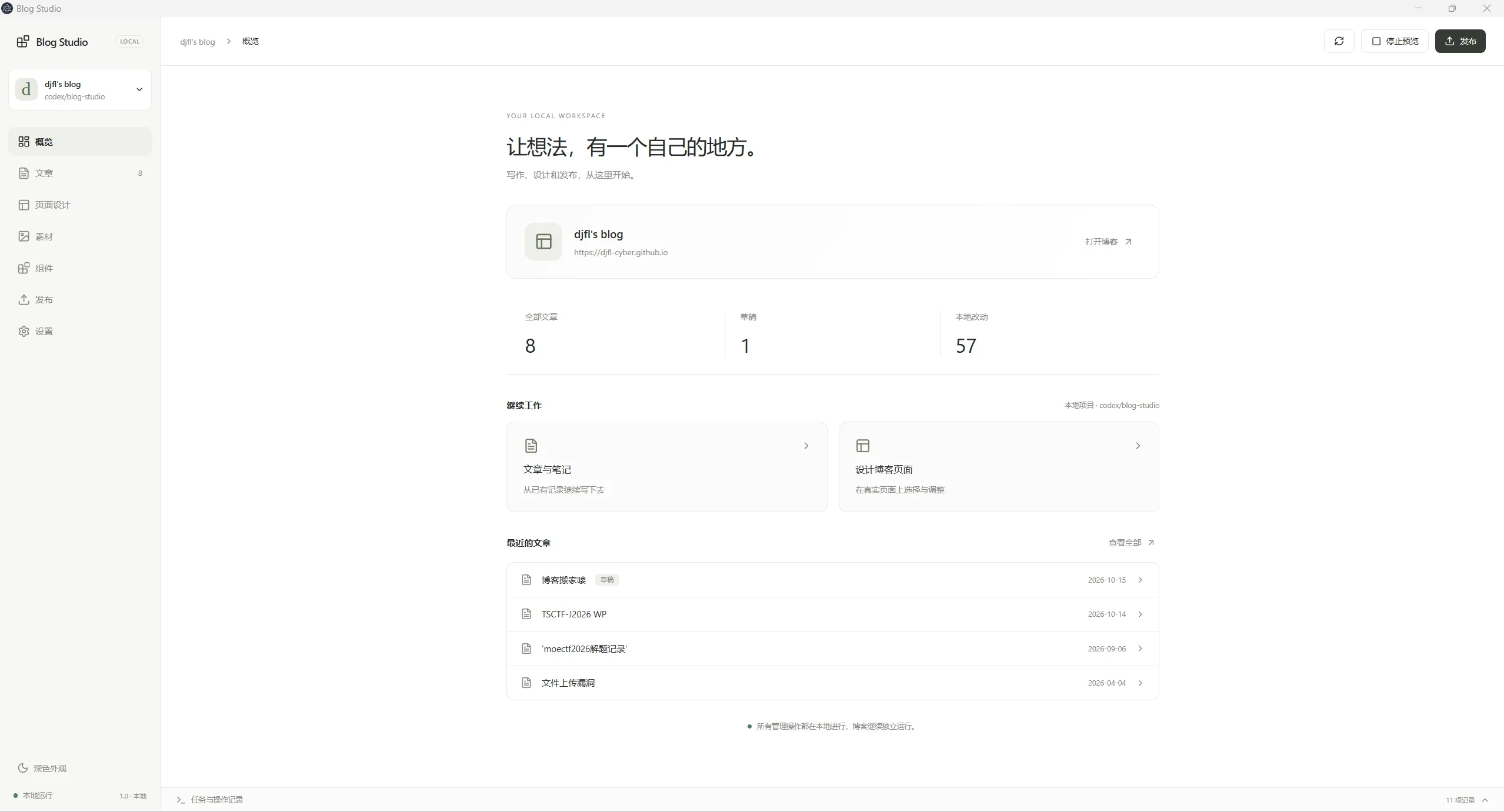View all articles via 查看全部
This screenshot has height=812, width=1504.
[x=1131, y=543]
